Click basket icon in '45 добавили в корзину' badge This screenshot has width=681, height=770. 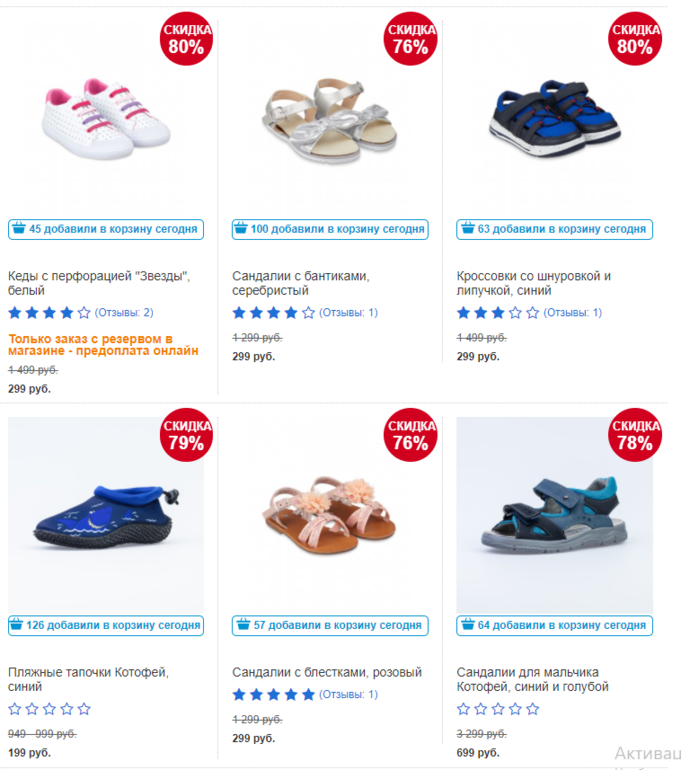(x=19, y=228)
